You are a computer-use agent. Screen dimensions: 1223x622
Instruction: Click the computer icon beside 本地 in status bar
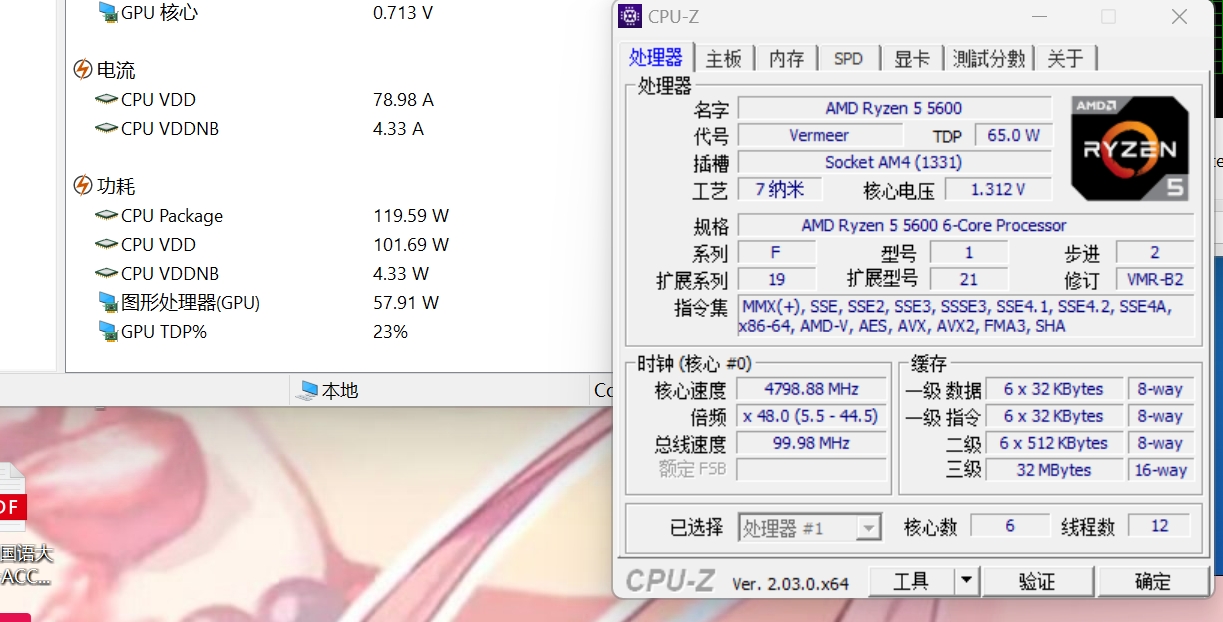tap(306, 391)
